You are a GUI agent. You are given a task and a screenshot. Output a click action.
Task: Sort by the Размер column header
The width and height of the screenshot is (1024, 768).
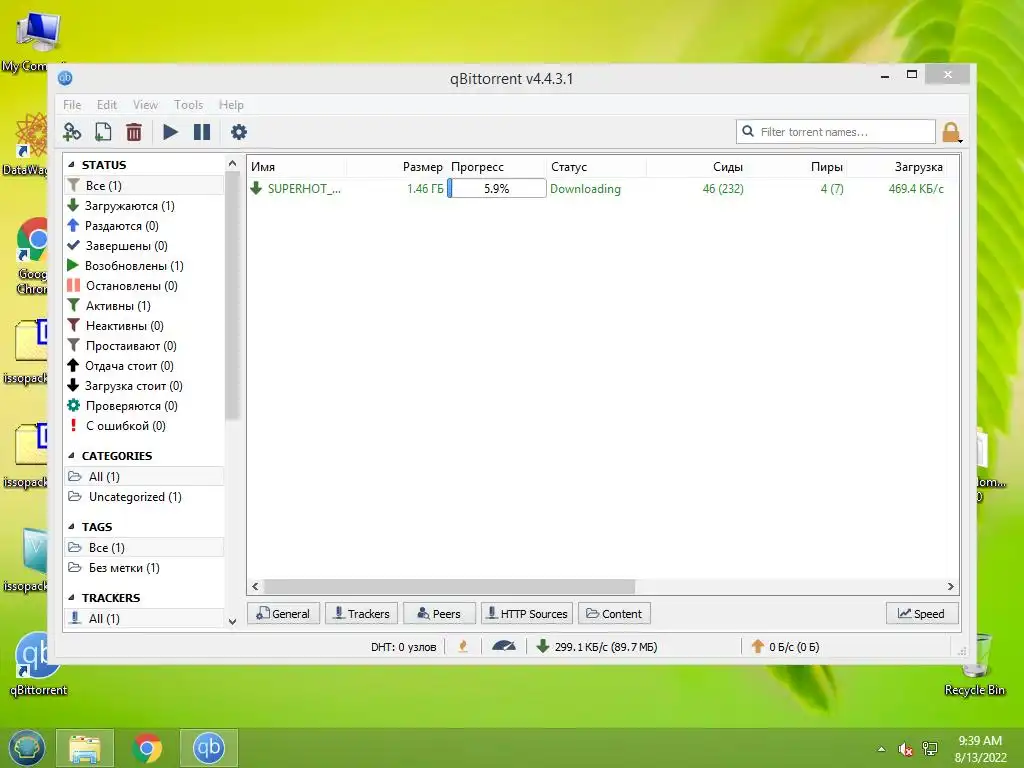point(423,167)
